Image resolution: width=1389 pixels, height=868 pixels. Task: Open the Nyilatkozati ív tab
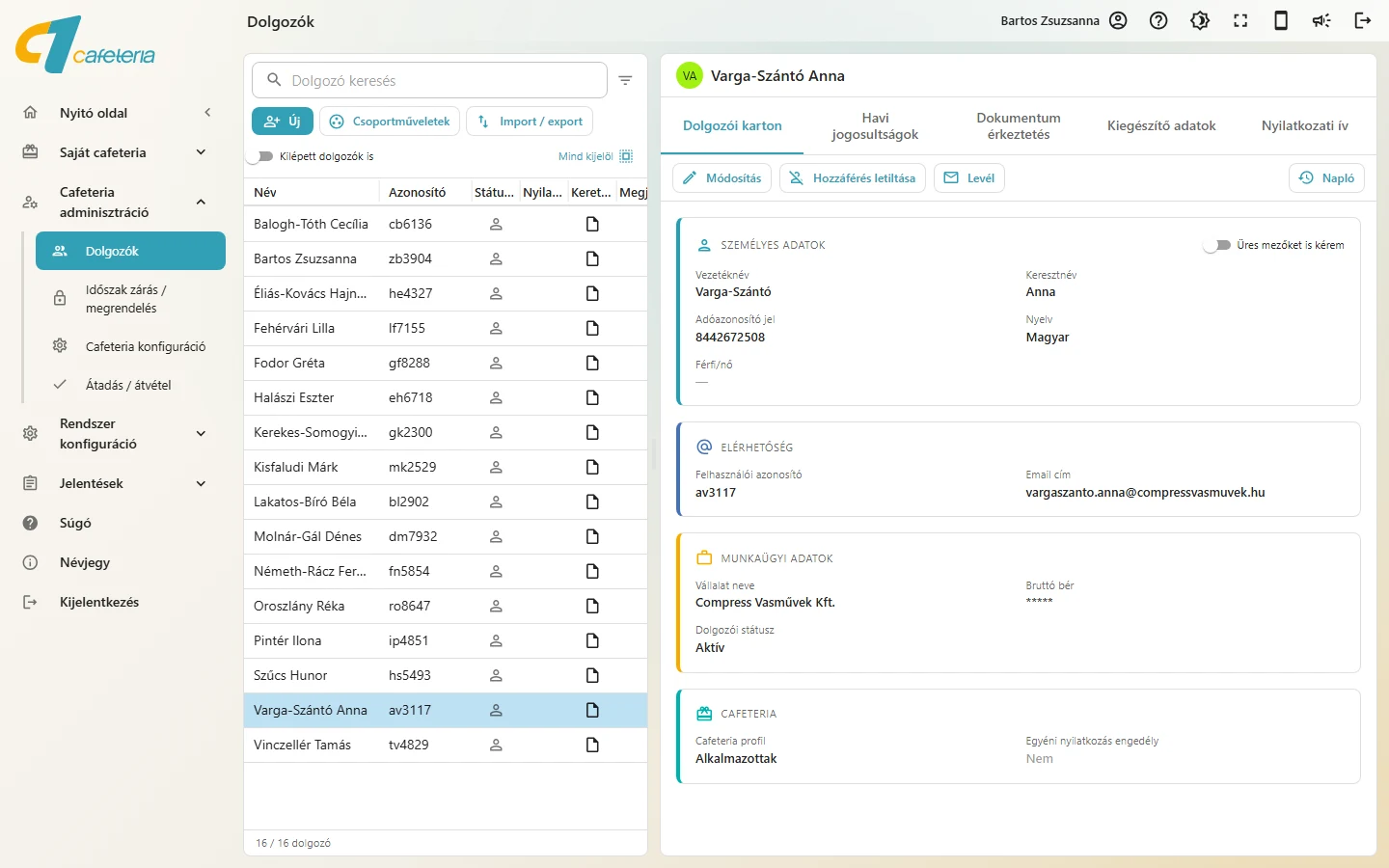(1305, 126)
